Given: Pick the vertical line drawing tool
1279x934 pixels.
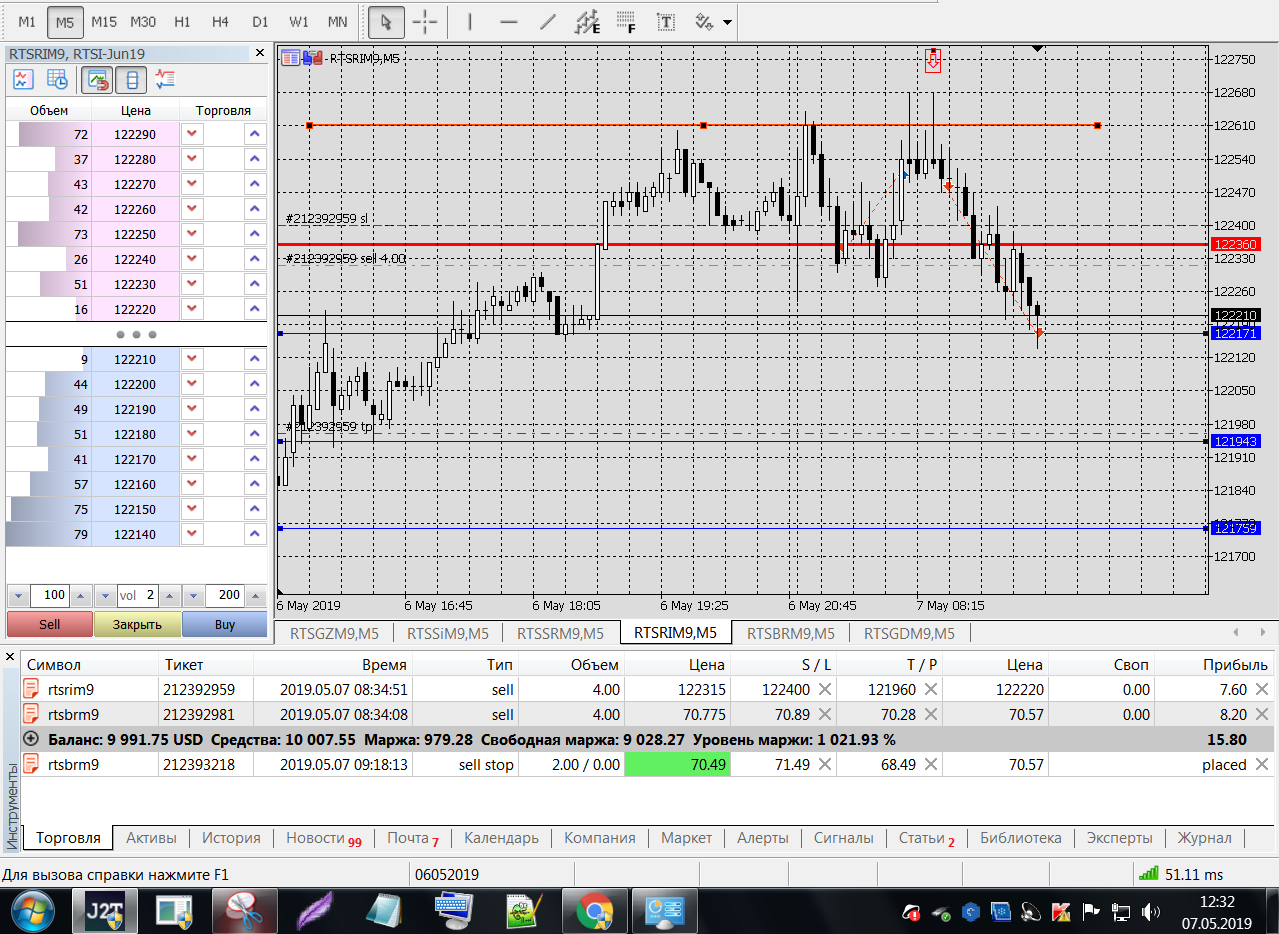Looking at the screenshot, I should (470, 21).
